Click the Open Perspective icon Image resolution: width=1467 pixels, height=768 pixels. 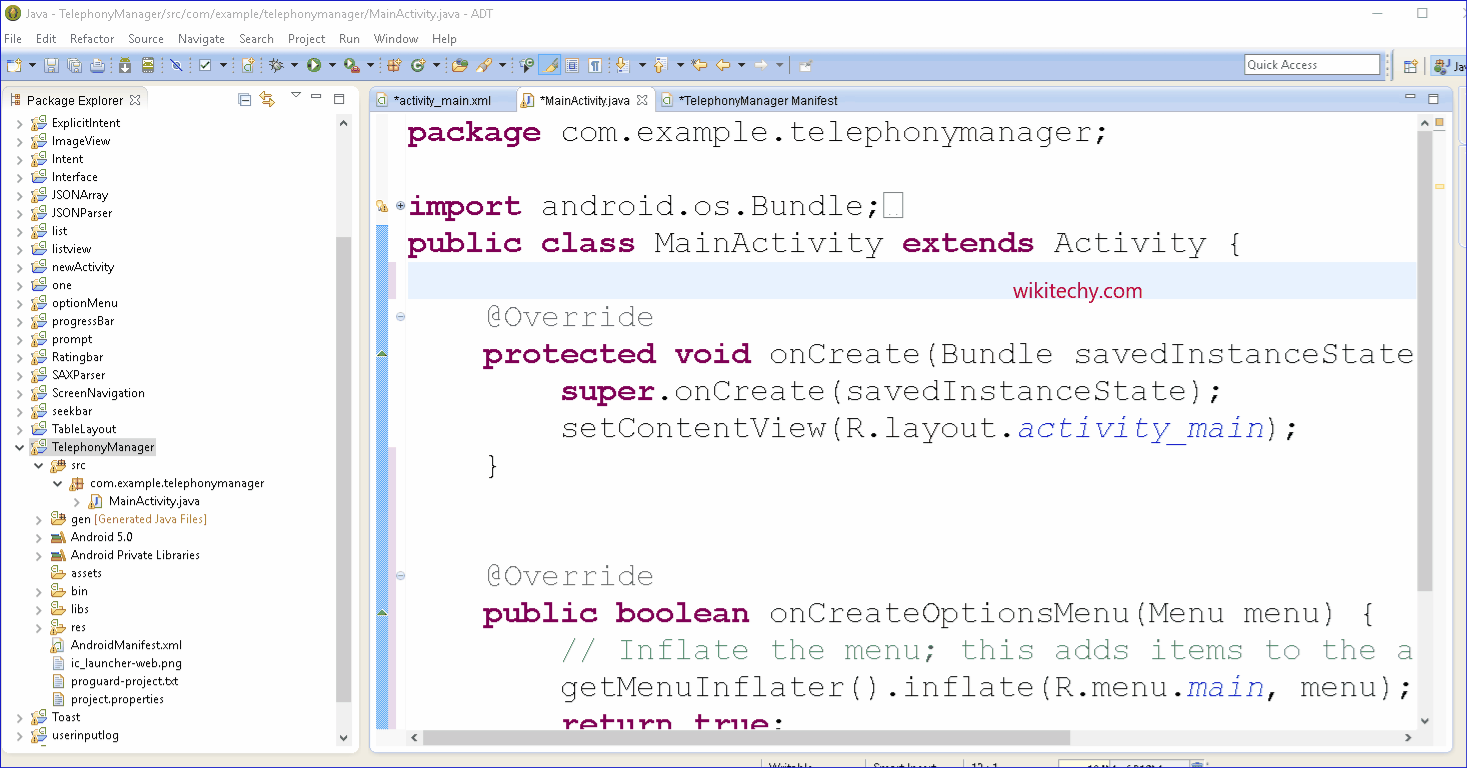click(1410, 66)
